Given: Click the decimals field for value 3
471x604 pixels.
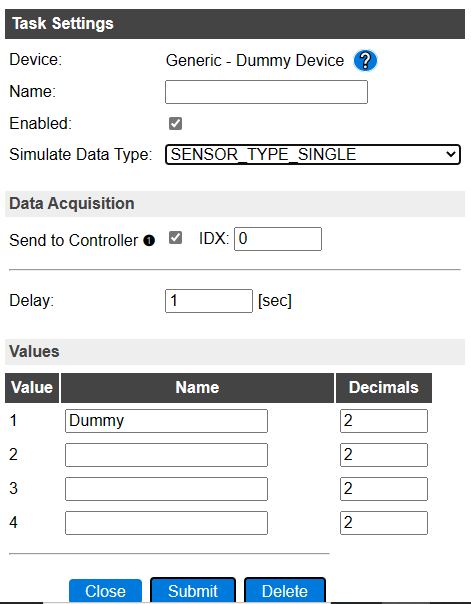Looking at the screenshot, I should 384,489.
